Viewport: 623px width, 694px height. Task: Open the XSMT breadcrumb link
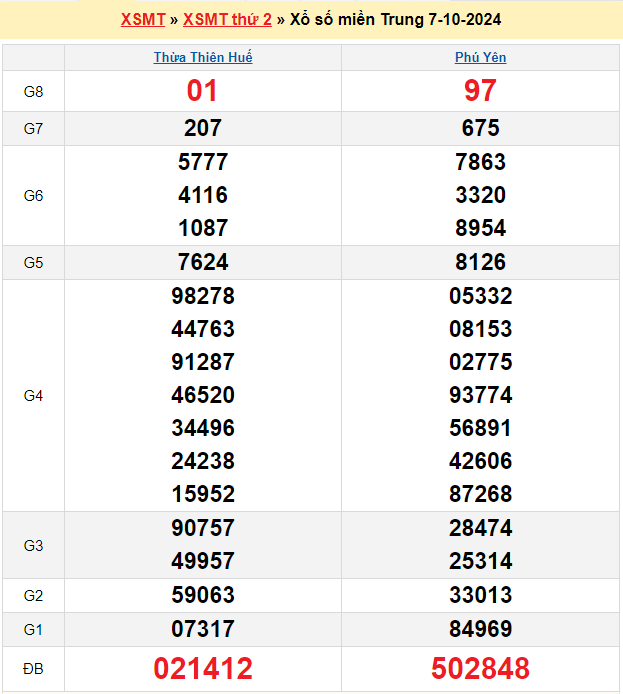[x=143, y=20]
